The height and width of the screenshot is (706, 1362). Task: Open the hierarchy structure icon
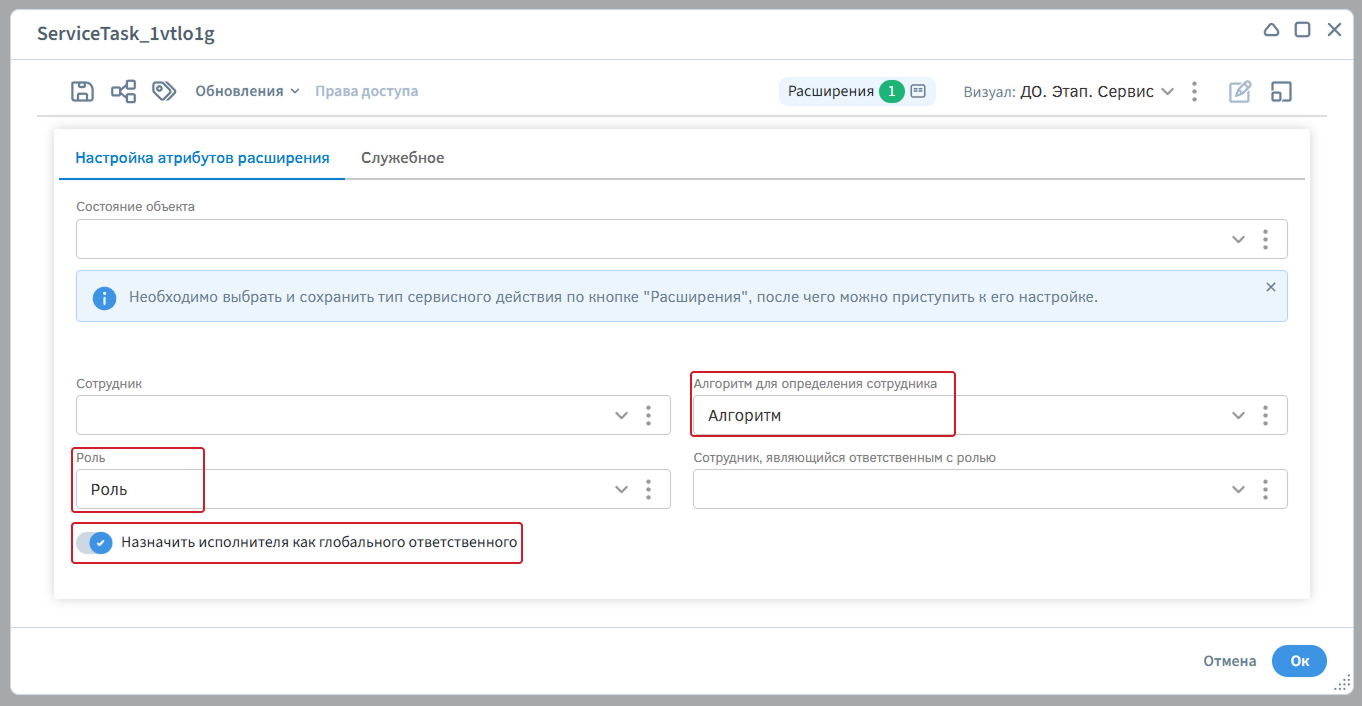coord(123,91)
